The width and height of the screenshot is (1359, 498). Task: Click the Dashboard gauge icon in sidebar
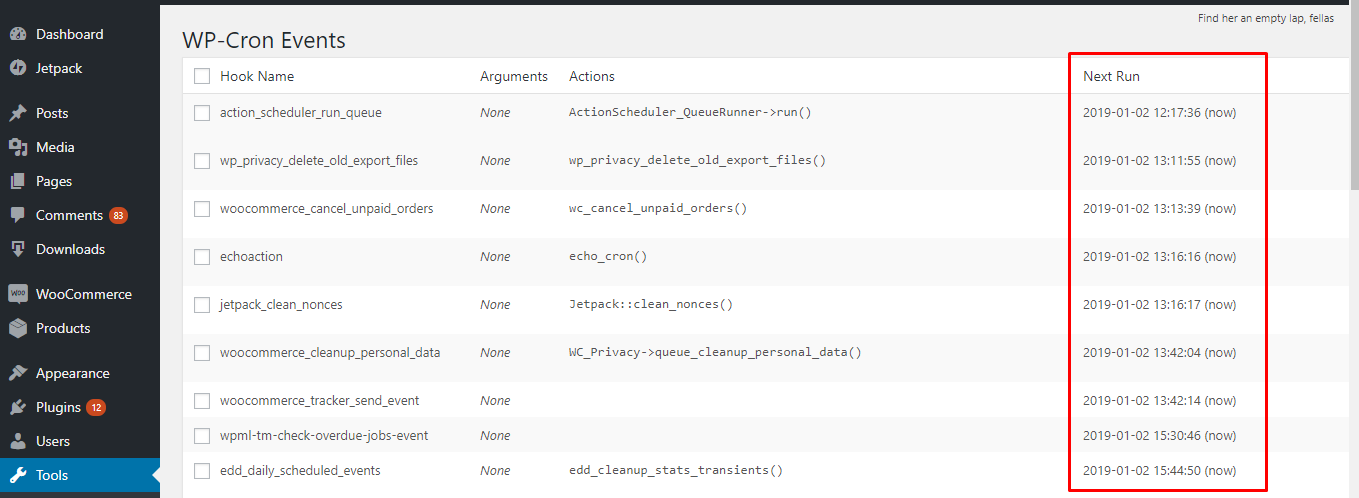tap(18, 34)
